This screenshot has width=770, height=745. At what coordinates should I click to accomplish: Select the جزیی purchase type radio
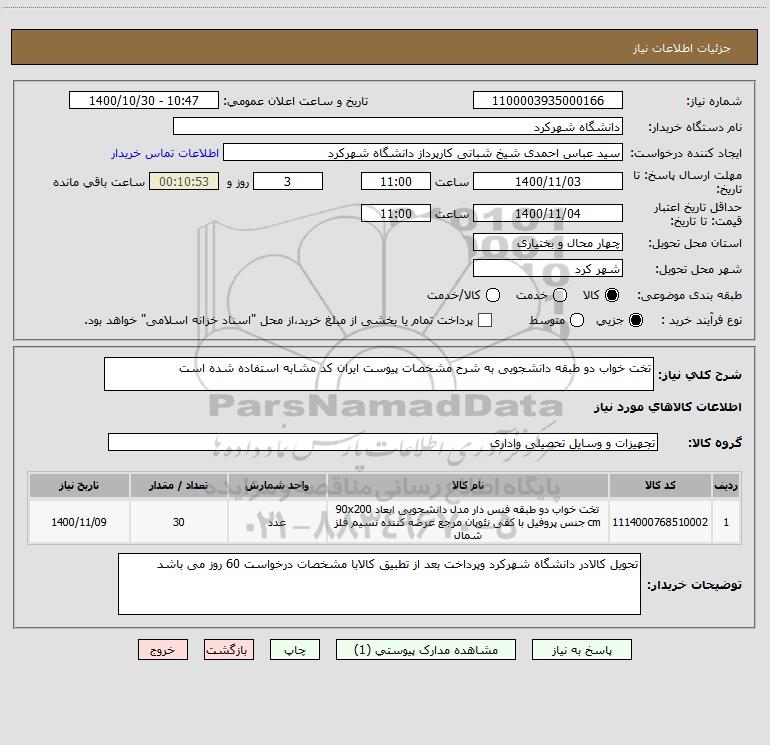pyautogui.click(x=636, y=320)
